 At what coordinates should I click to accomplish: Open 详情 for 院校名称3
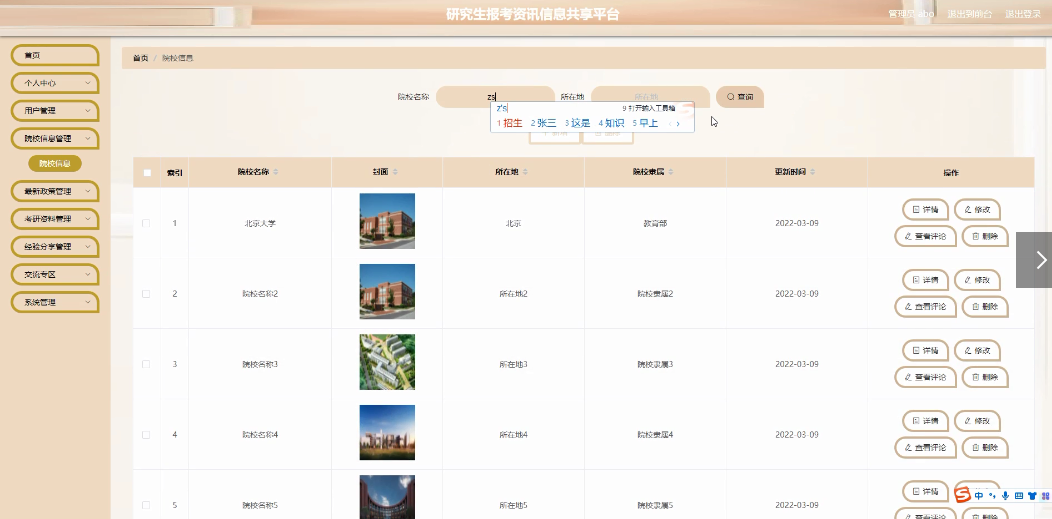[x=925, y=351]
